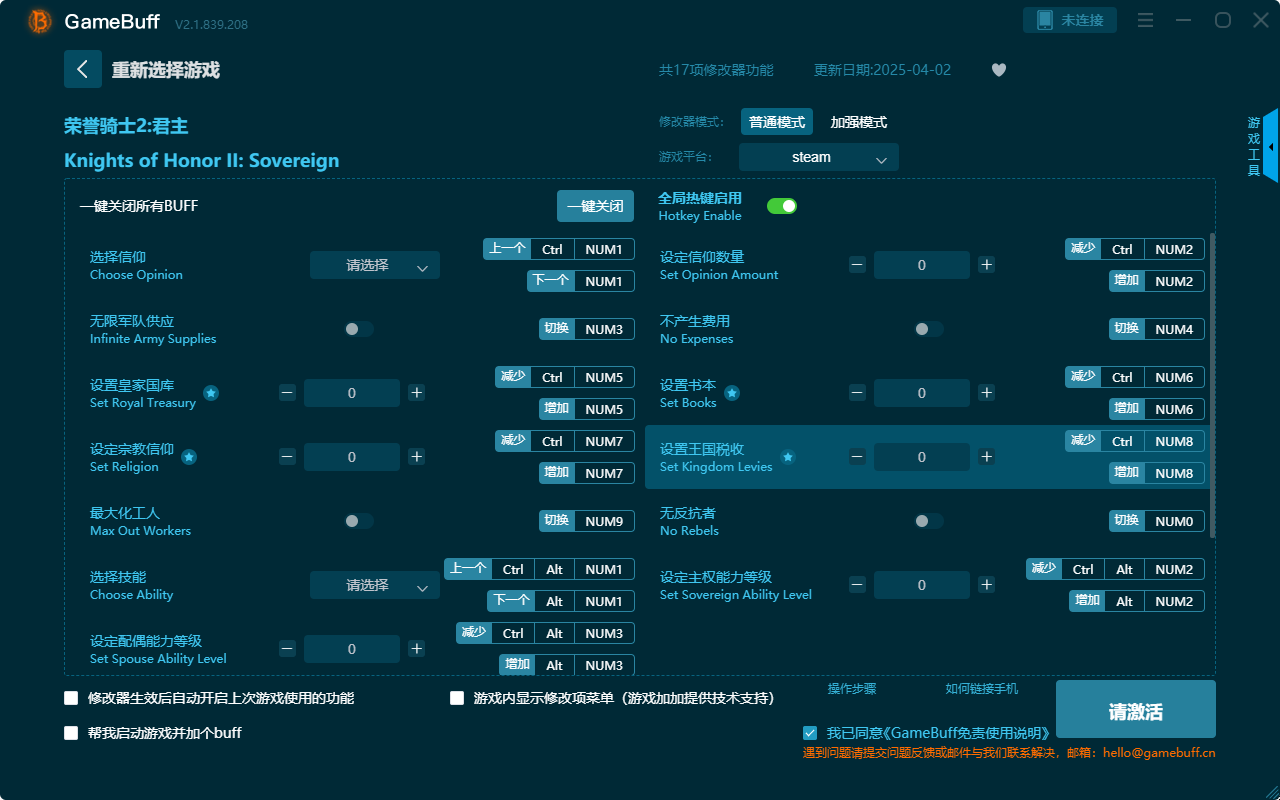
Task: Toggle the global Hotkey Enable switch
Action: [x=782, y=206]
